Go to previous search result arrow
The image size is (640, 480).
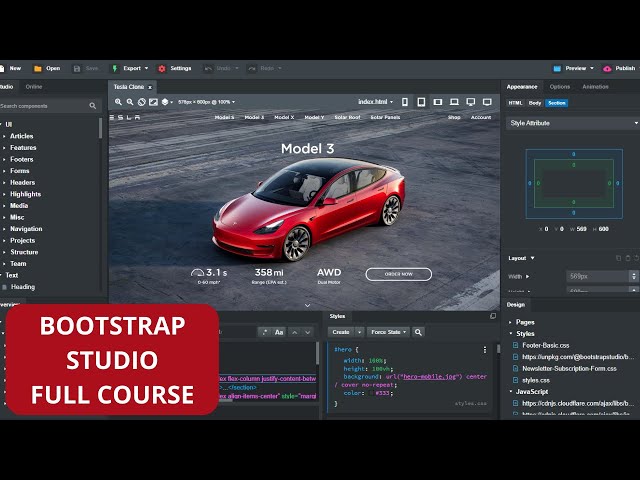[x=294, y=332]
